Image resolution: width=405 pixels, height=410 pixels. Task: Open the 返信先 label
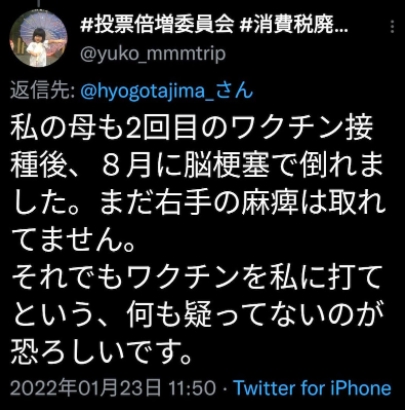coord(42,90)
